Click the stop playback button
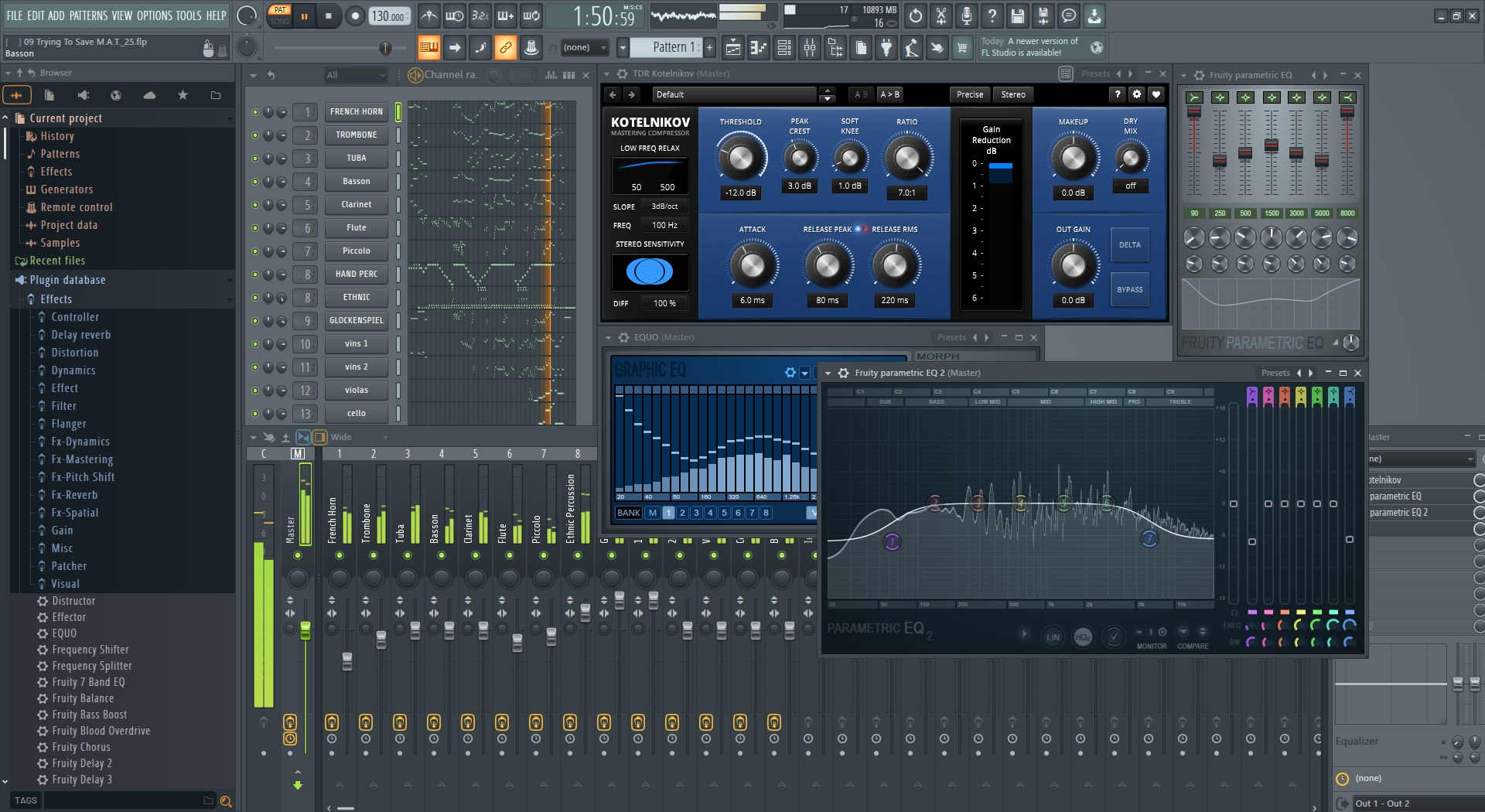 [329, 15]
